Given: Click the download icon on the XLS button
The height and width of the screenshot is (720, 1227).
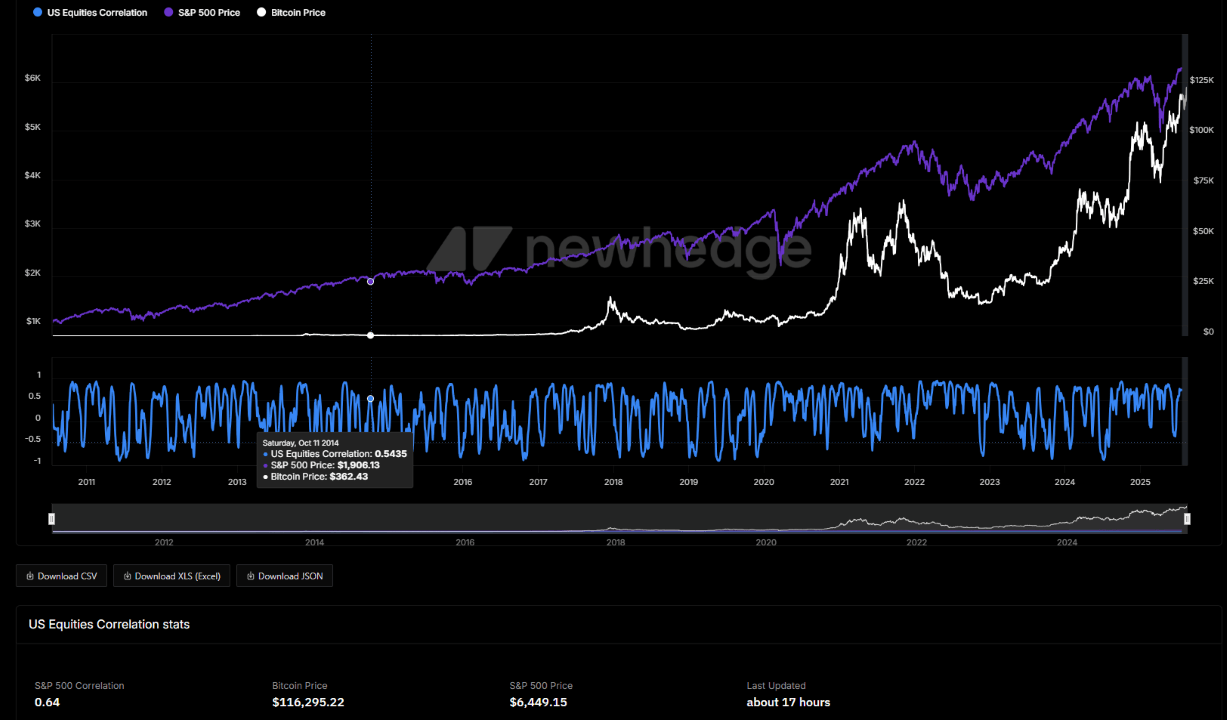Looking at the screenshot, I should point(127,576).
